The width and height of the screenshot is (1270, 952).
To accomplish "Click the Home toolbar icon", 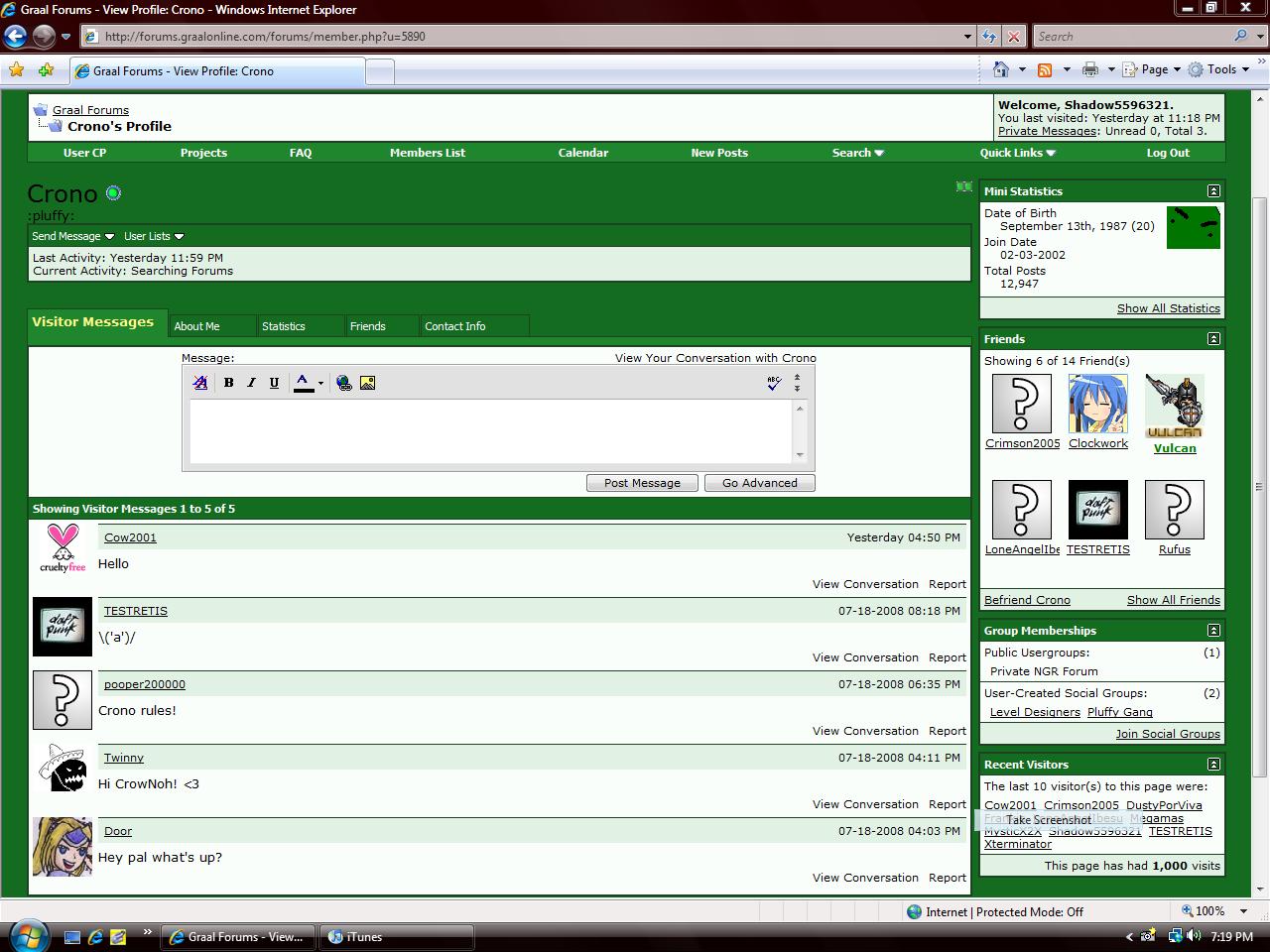I will 1001,69.
